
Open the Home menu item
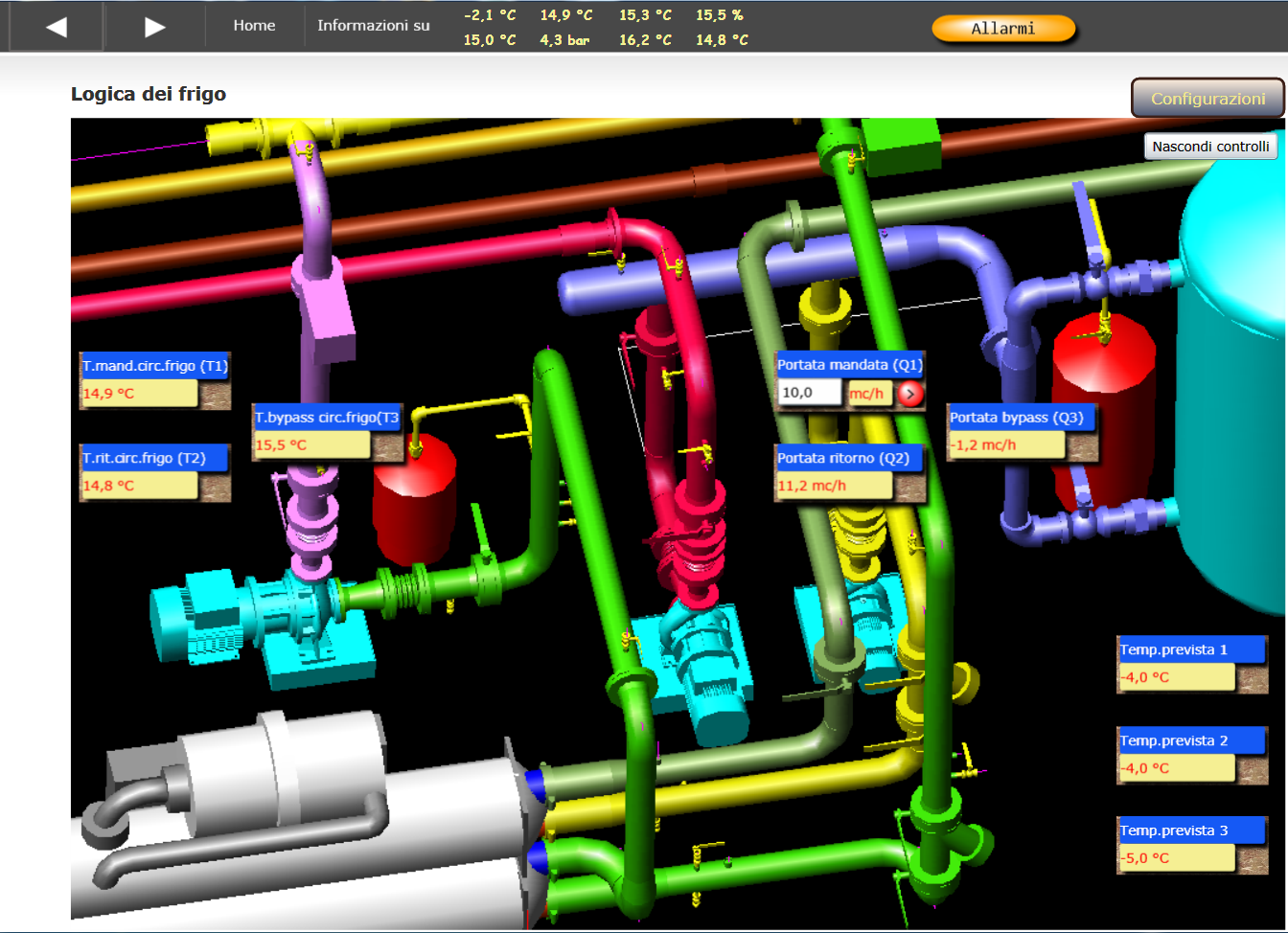click(254, 26)
